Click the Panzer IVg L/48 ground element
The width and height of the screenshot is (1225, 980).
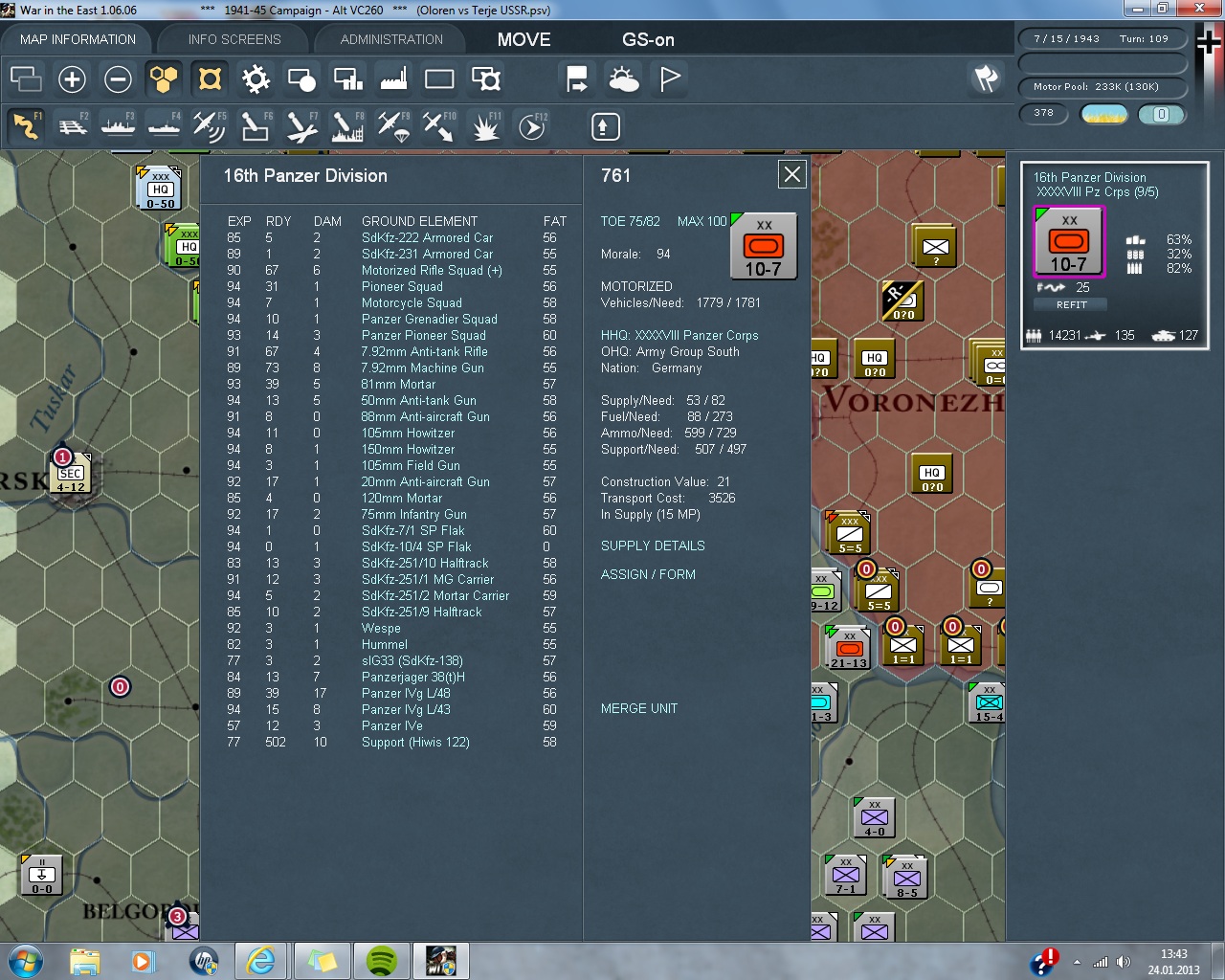click(406, 693)
